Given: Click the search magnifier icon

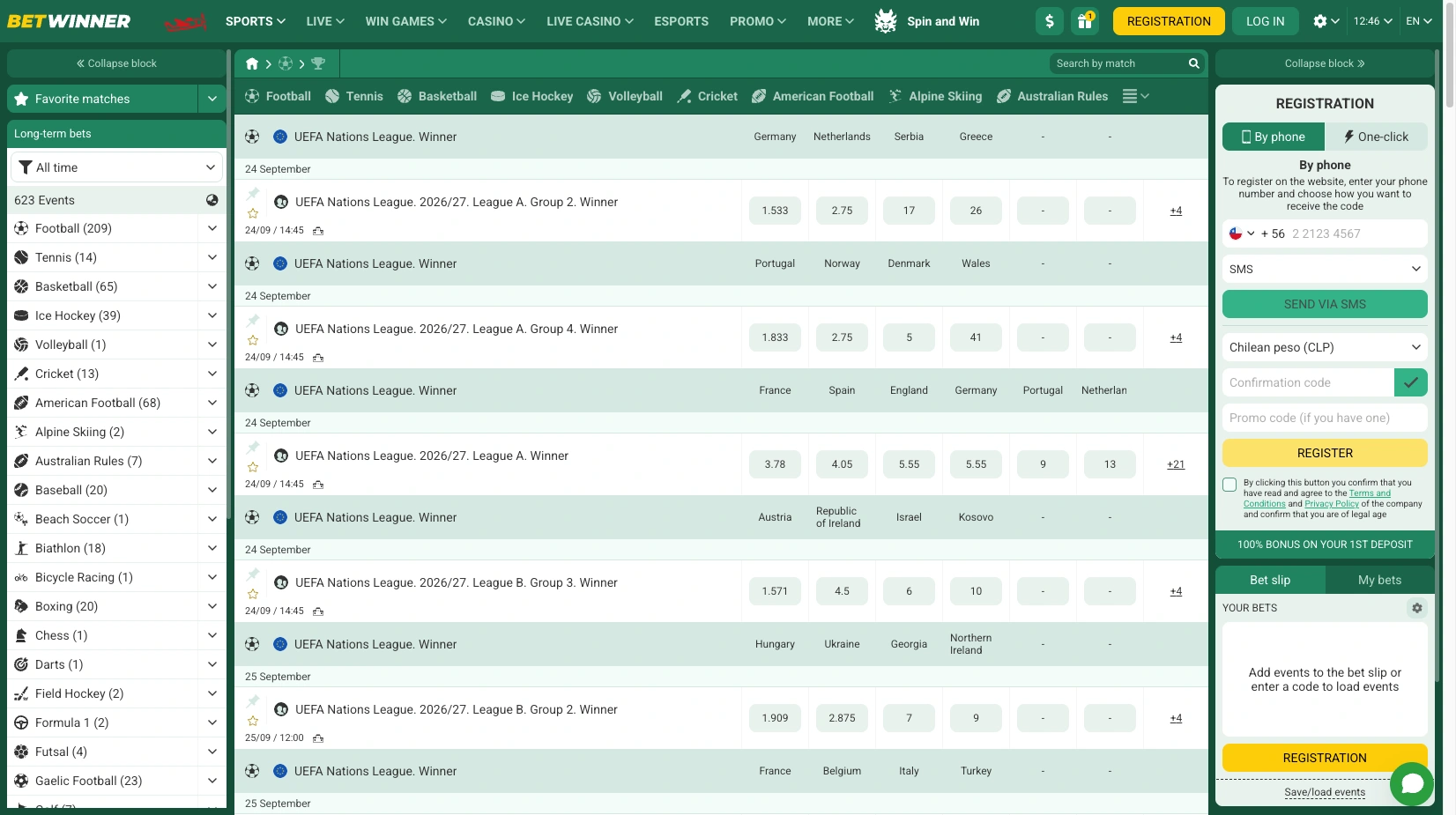Looking at the screenshot, I should [x=1193, y=63].
